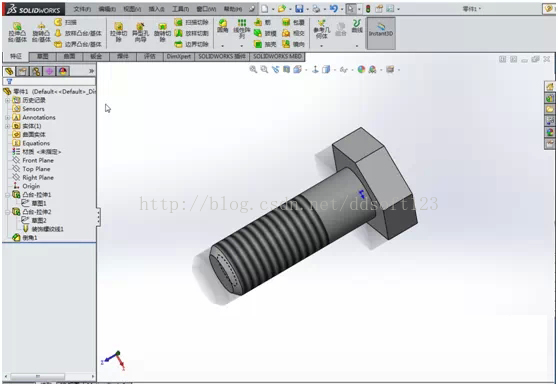Screen dimensions: 558x386
Task: Open the DisplayManager panel tab
Action: tap(63, 72)
